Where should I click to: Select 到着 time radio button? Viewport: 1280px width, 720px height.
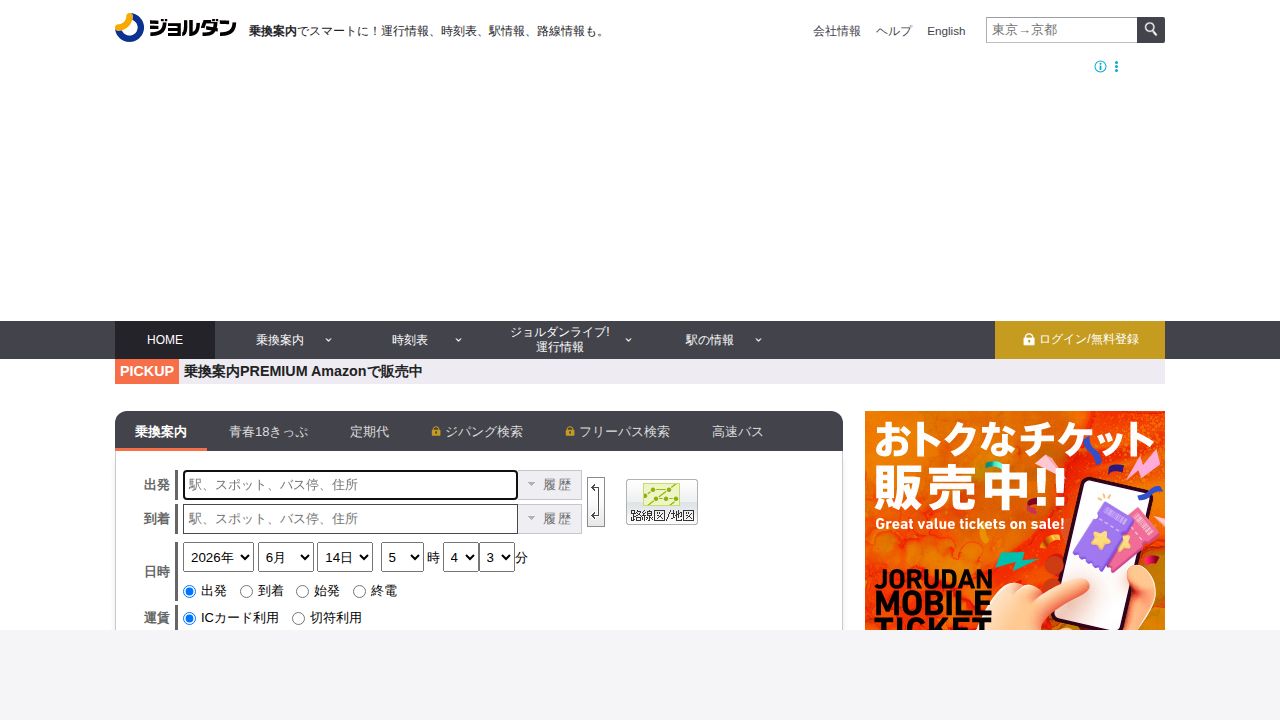click(247, 592)
